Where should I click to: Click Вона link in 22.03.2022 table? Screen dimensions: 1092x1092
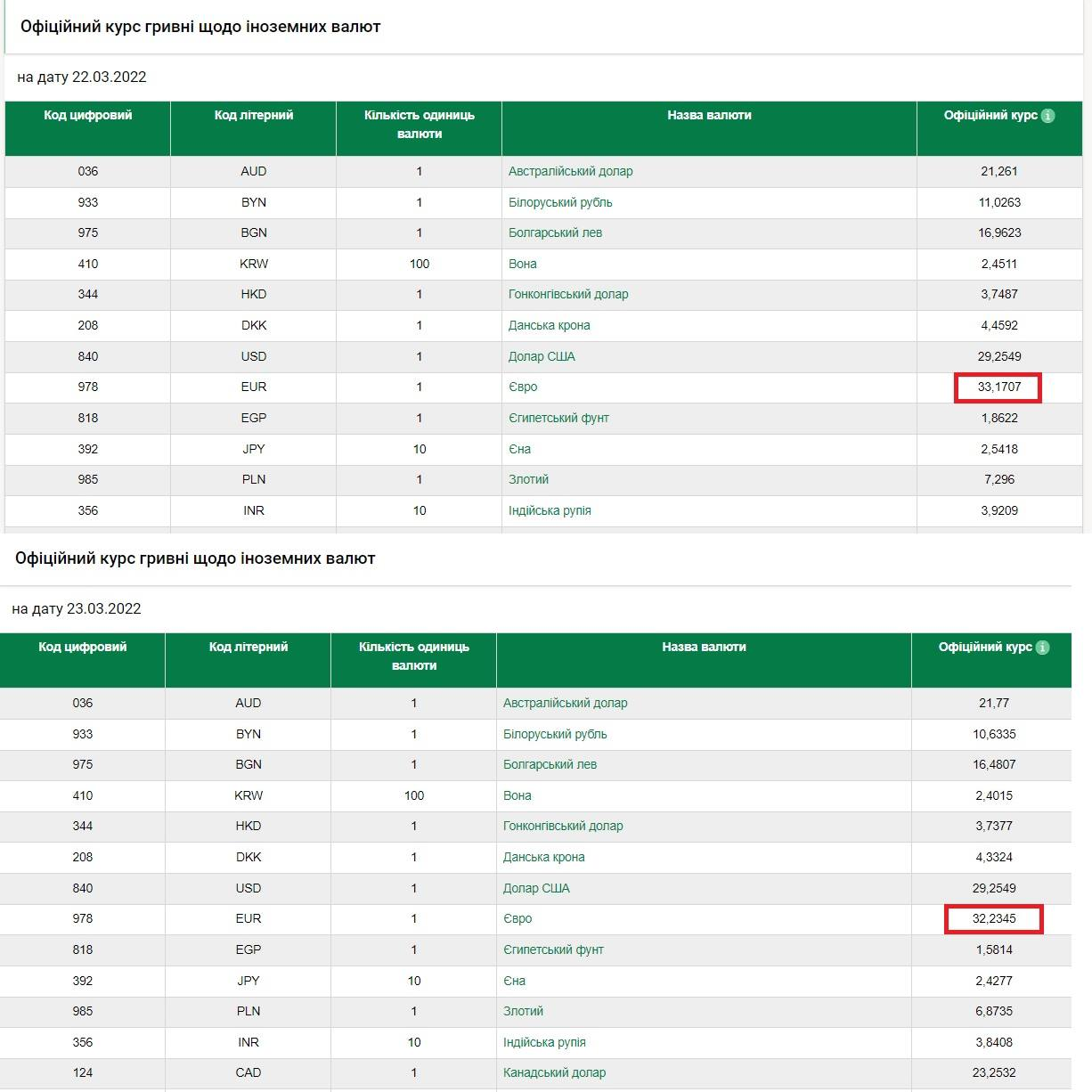[523, 264]
